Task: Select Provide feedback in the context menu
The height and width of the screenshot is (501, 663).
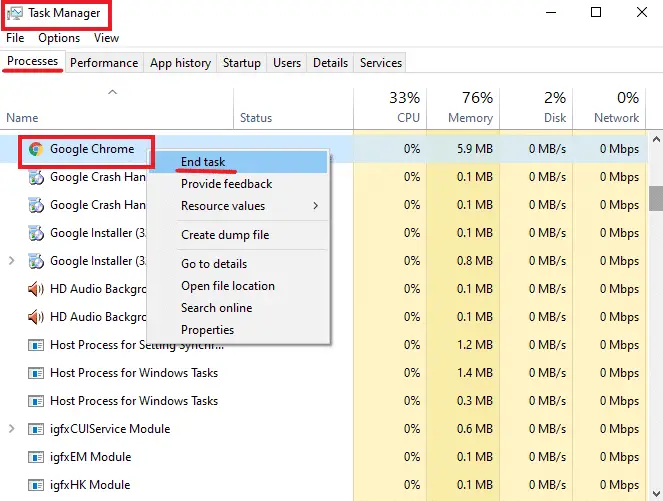Action: point(238,184)
